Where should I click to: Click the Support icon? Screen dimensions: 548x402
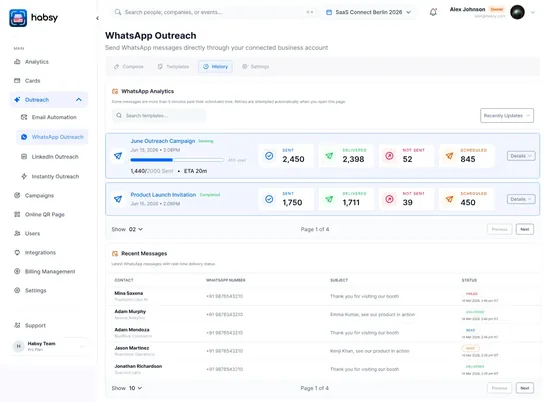pos(17,325)
